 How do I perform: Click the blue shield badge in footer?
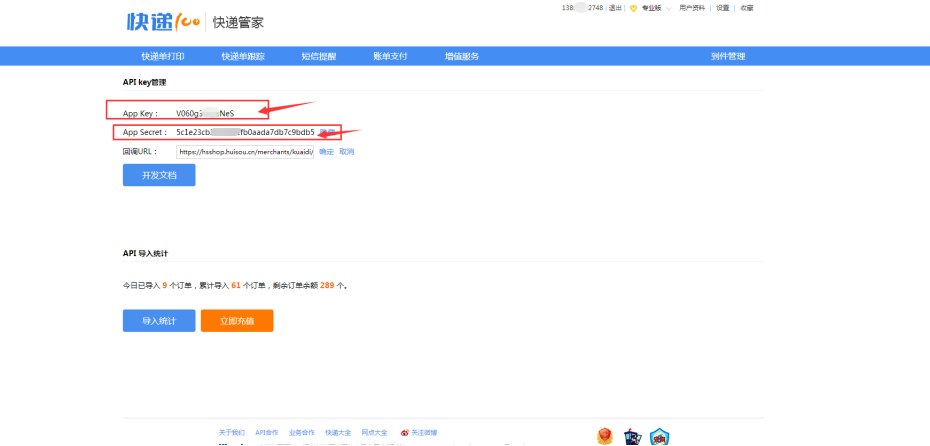tap(659, 436)
